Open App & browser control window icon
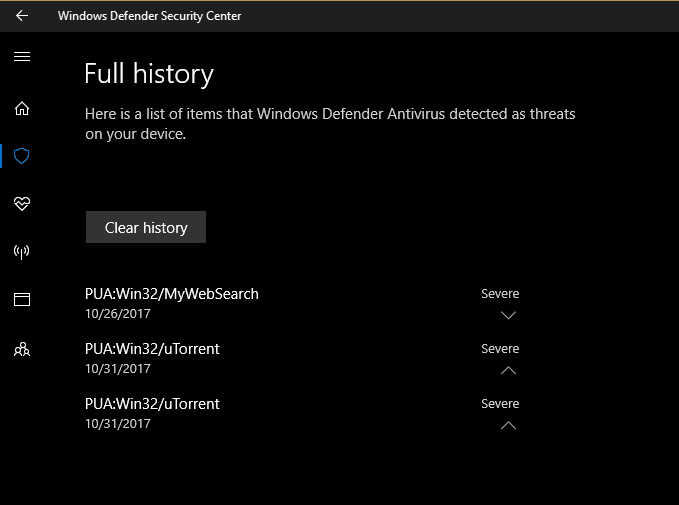The height and width of the screenshot is (505, 679). [x=22, y=299]
